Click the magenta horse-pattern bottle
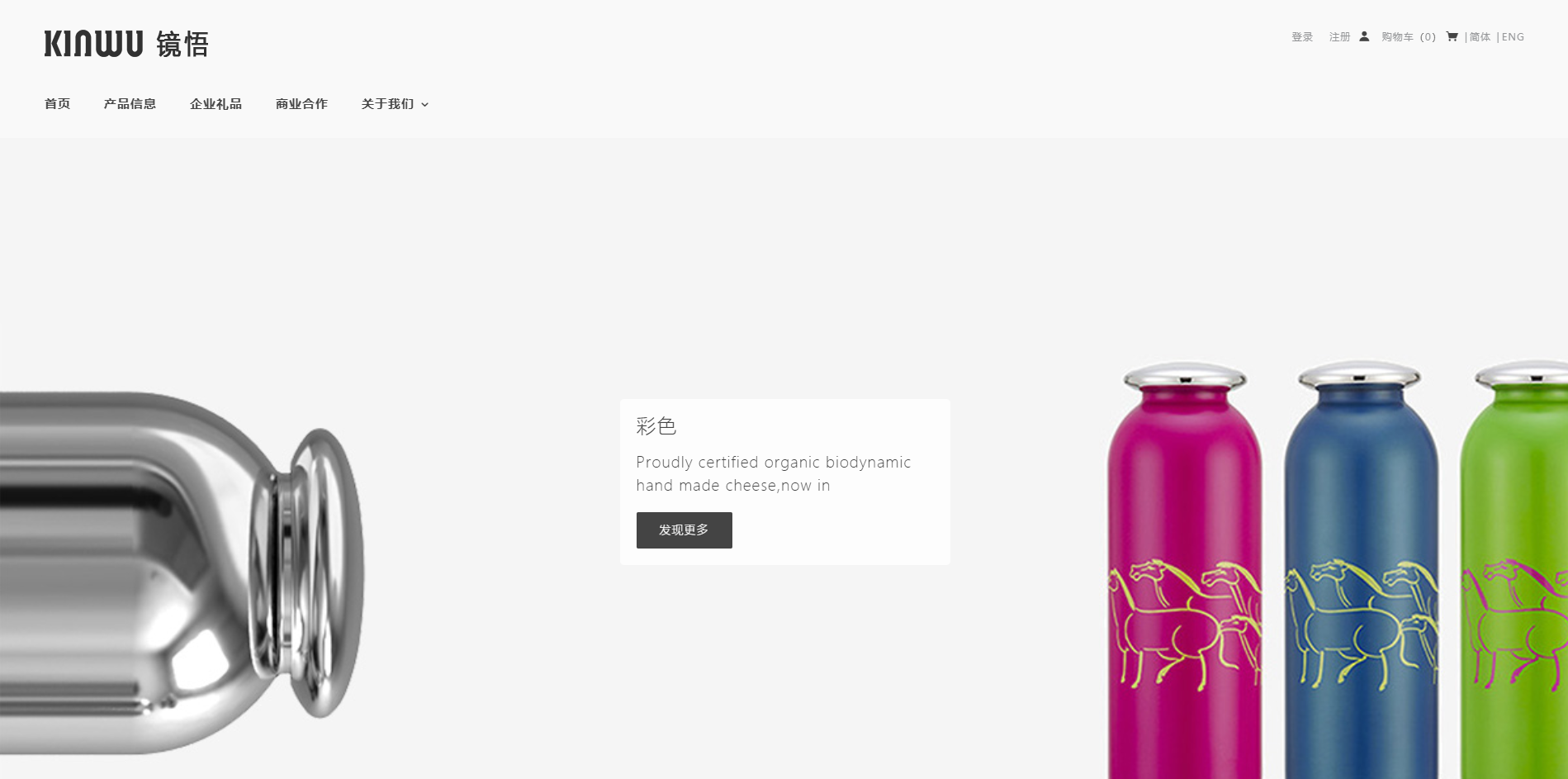Viewport: 1568px width, 779px height. (x=1185, y=570)
